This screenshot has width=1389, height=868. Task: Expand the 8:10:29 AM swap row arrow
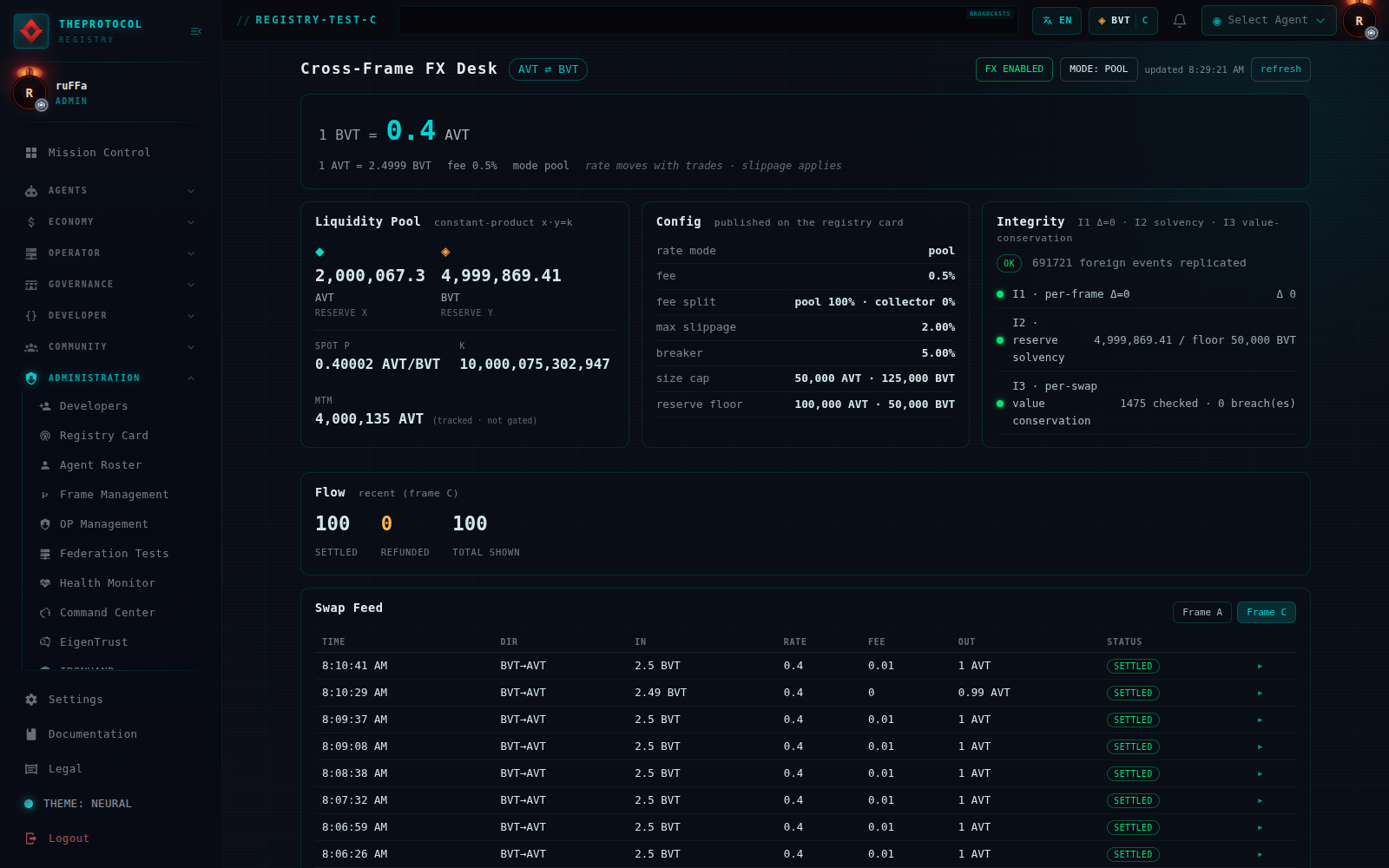1260,694
